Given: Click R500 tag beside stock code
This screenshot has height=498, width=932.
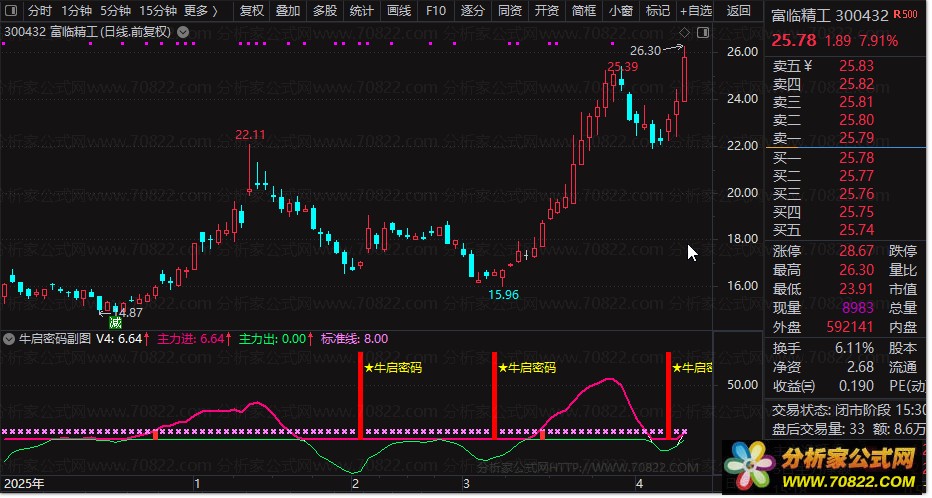Looking at the screenshot, I should click(905, 14).
